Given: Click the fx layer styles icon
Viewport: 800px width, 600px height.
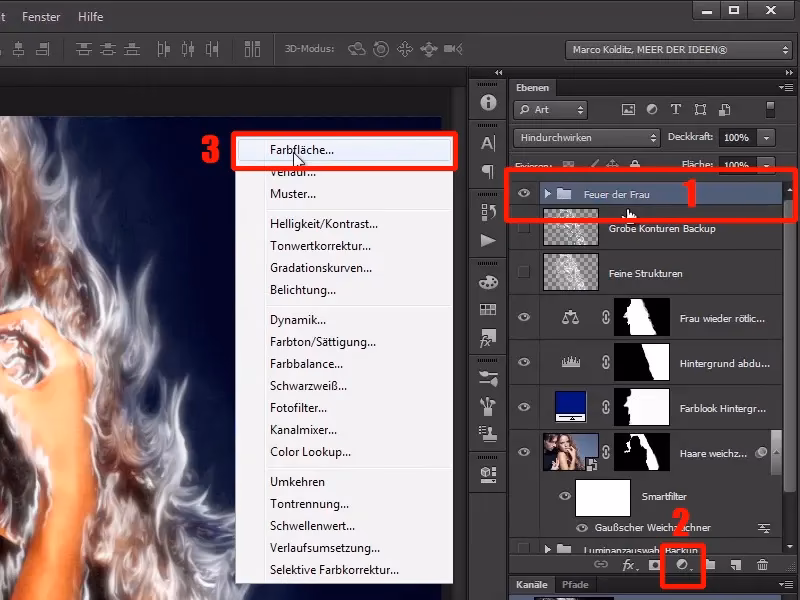Looking at the screenshot, I should pos(627,565).
